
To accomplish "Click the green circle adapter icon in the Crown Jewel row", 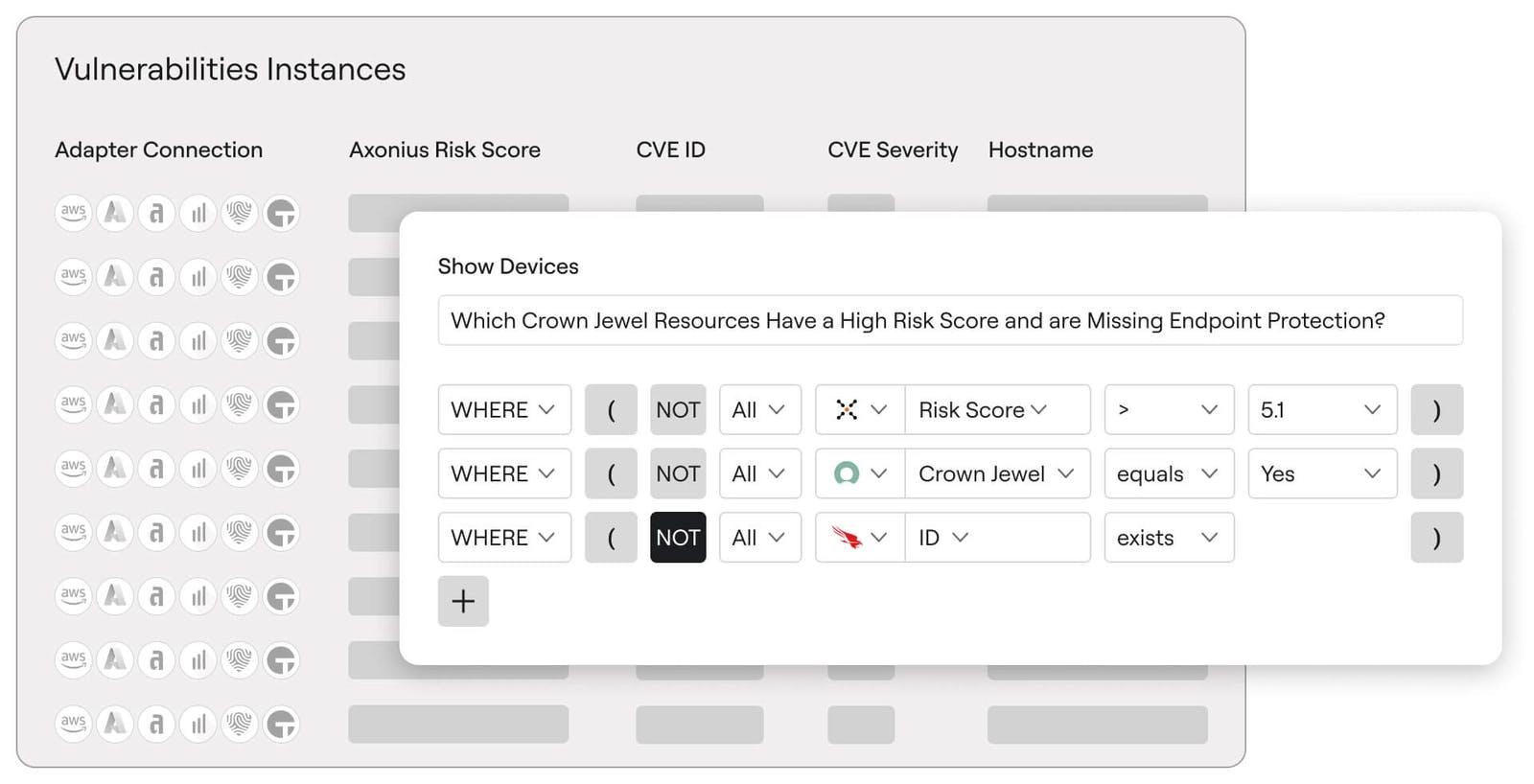I will coord(847,473).
